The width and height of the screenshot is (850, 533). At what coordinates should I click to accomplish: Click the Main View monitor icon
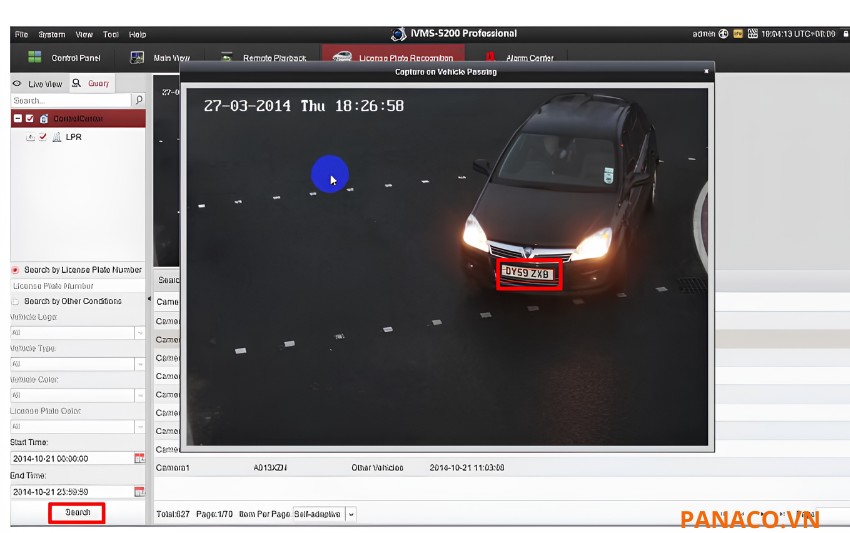point(137,57)
